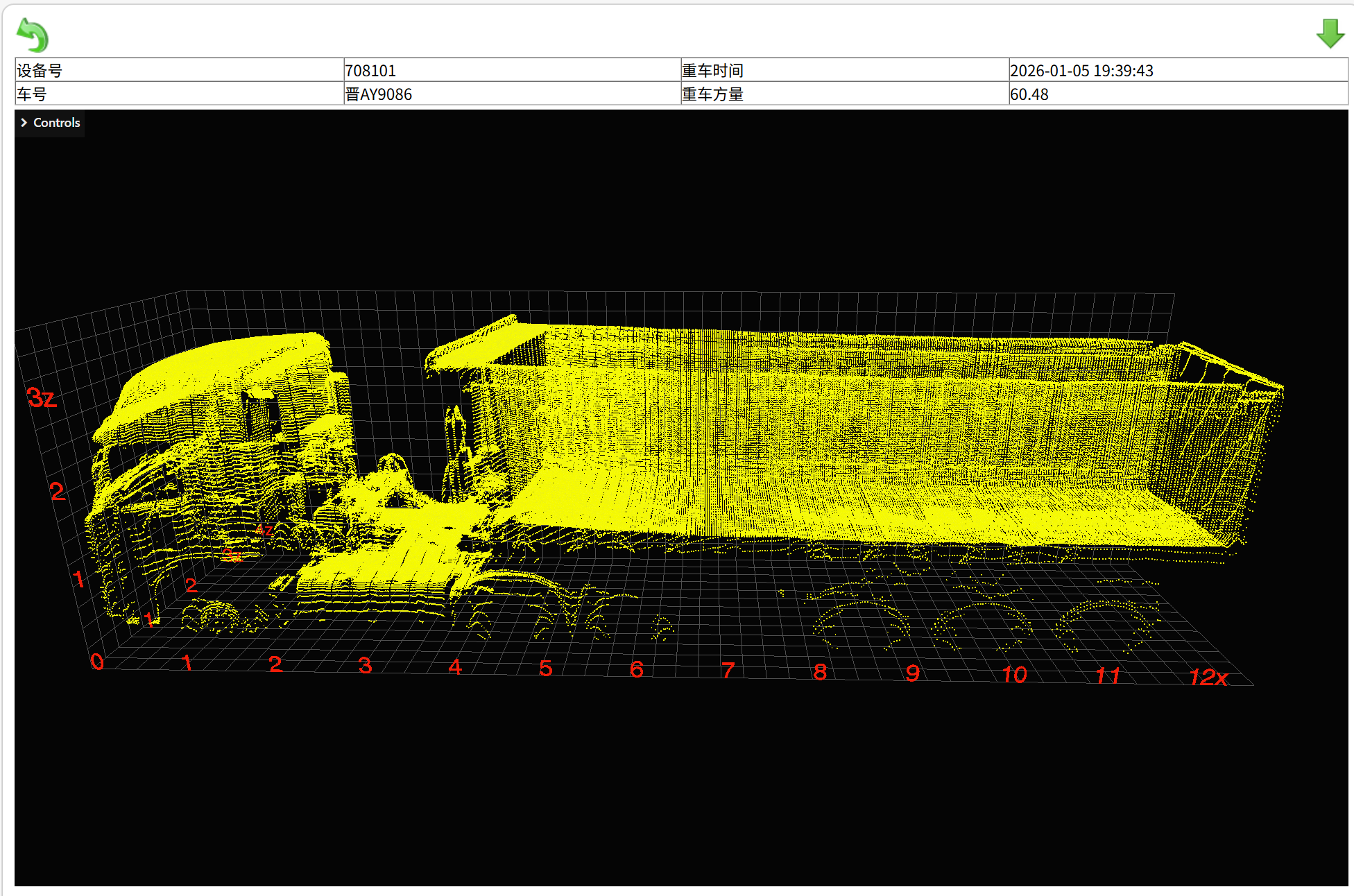Select the timestamp 2026-01-05 19:39:43 cell
This screenshot has width=1354, height=896.
1081,71
